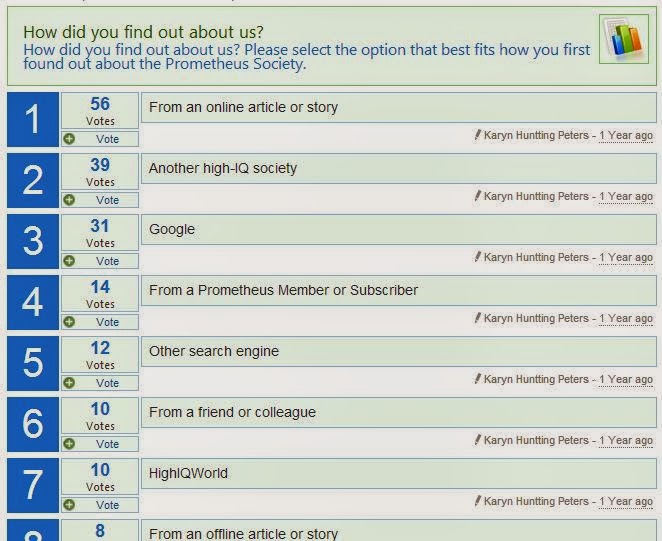Click green plus icon for Another high-IQ society
The height and width of the screenshot is (541, 662).
pyautogui.click(x=69, y=200)
